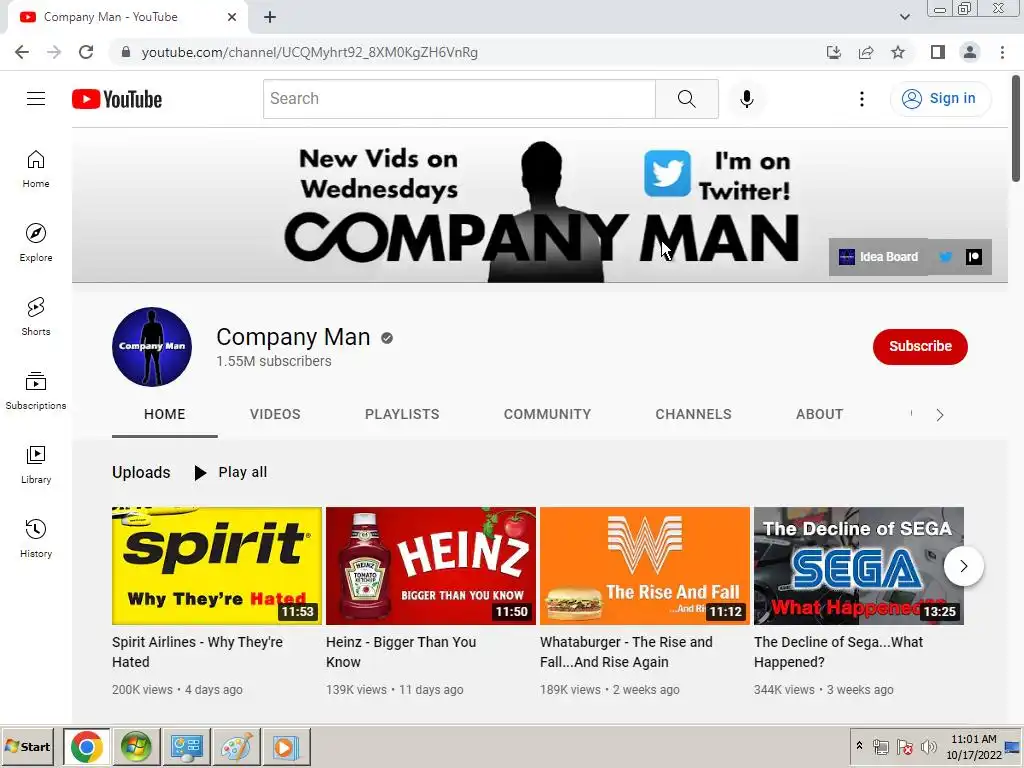This screenshot has width=1024, height=768.
Task: Open a new browser tab
Action: pos(270,18)
